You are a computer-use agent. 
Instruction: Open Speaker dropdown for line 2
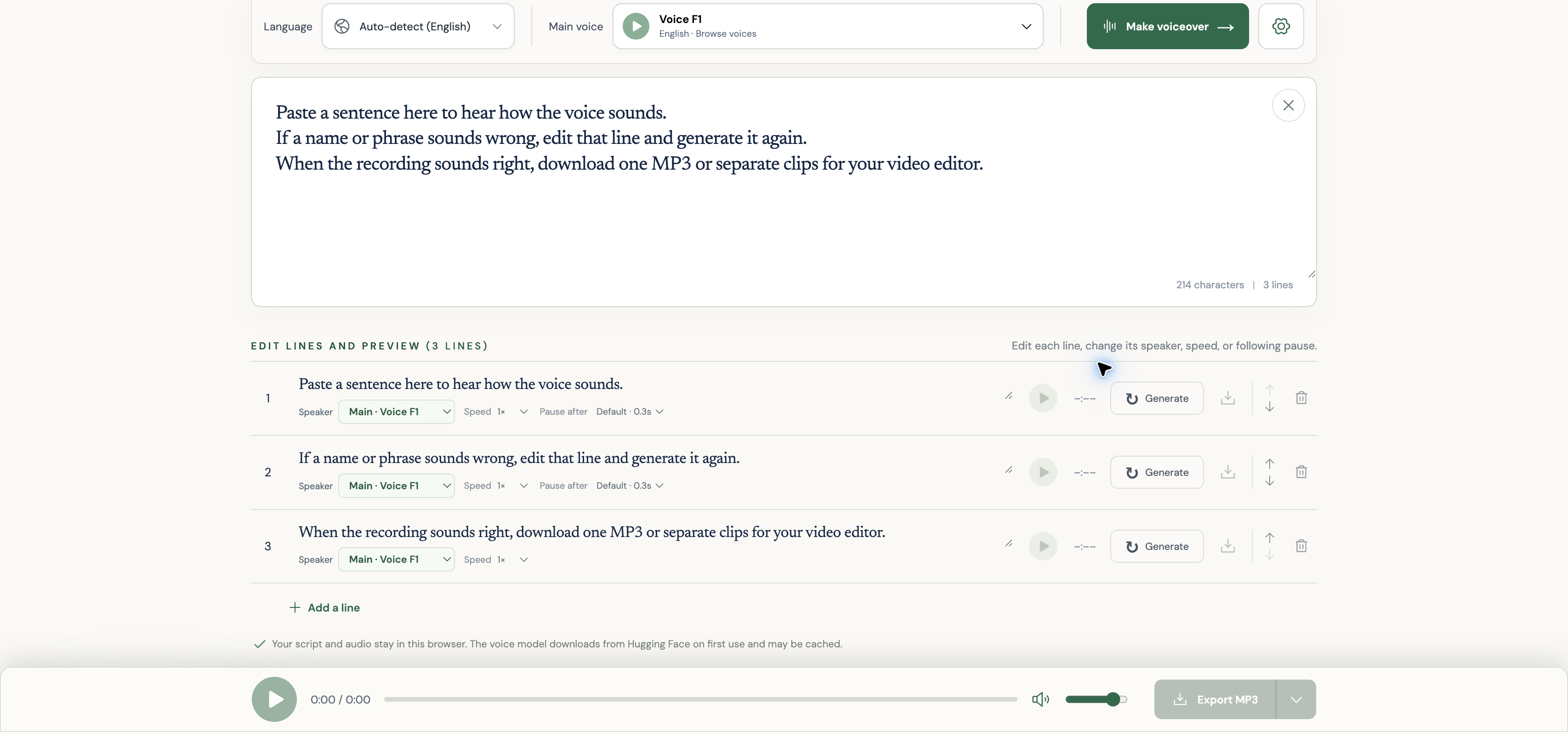(396, 486)
